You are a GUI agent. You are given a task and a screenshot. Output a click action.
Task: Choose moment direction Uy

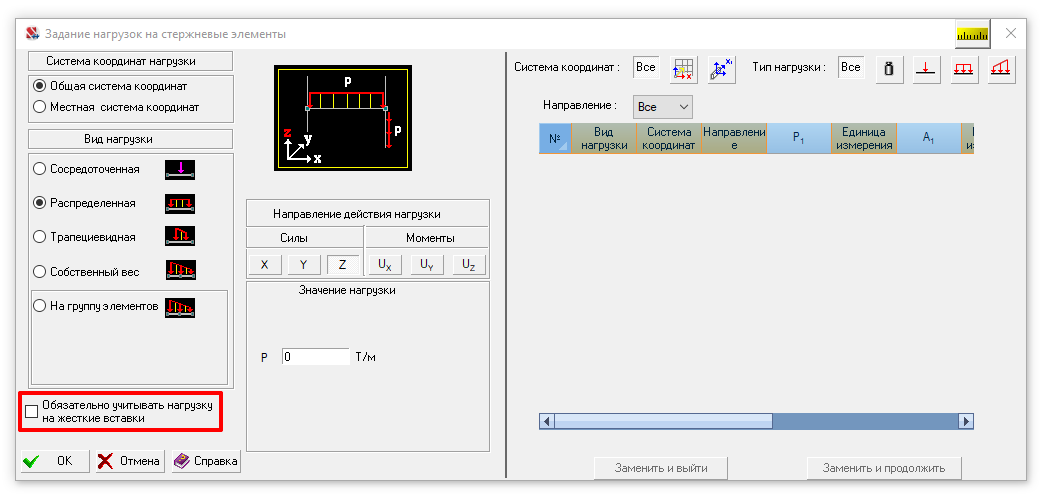[427, 264]
